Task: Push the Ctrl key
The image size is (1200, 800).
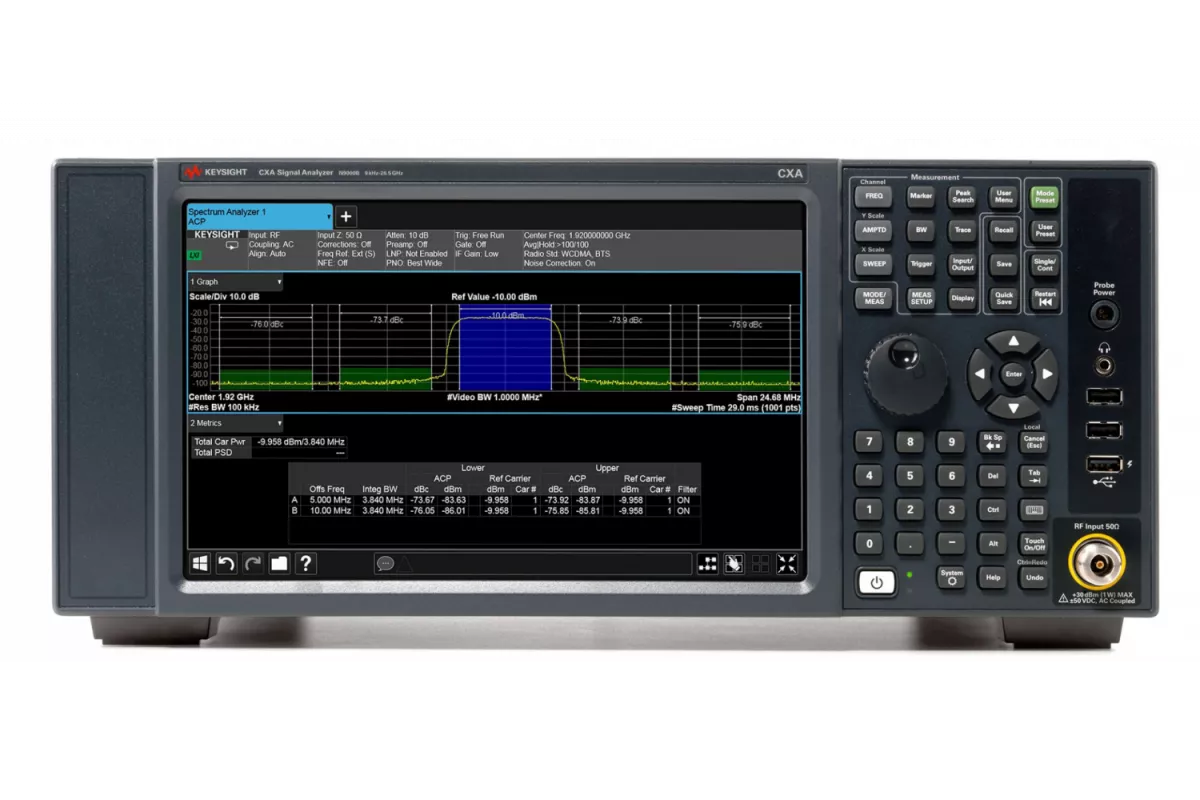Action: tap(993, 510)
